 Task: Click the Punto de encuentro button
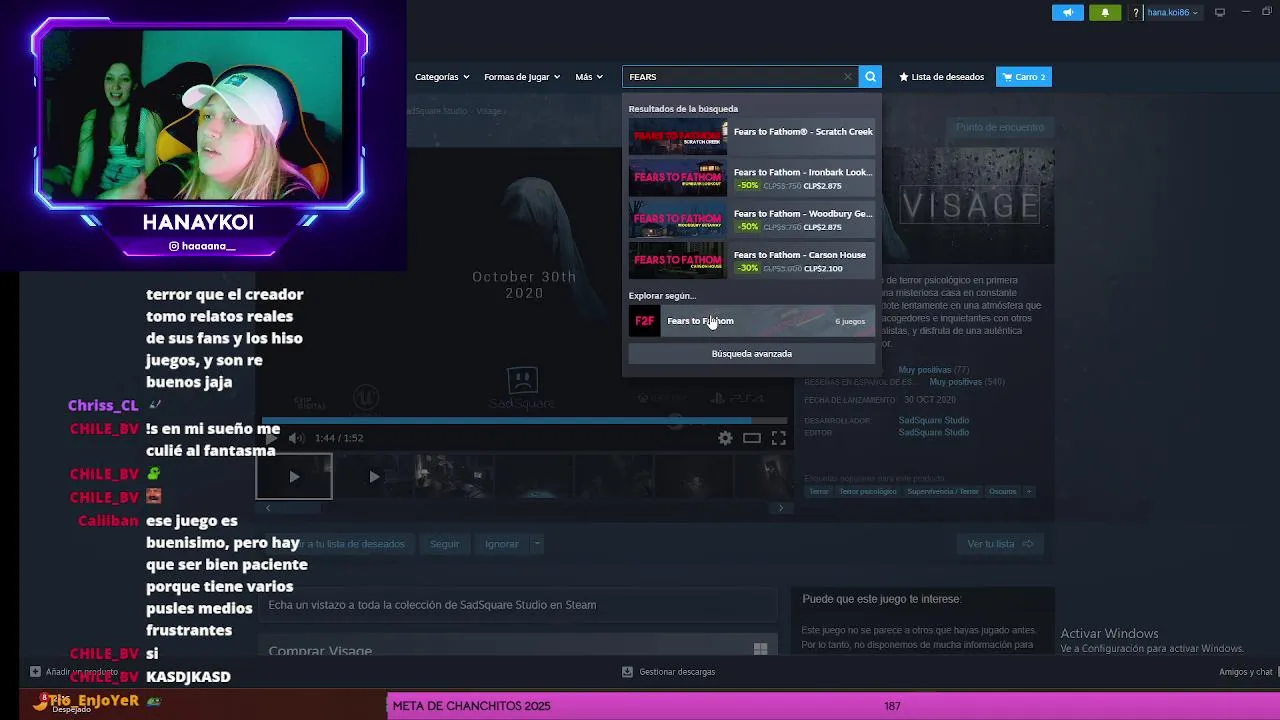pos(999,127)
